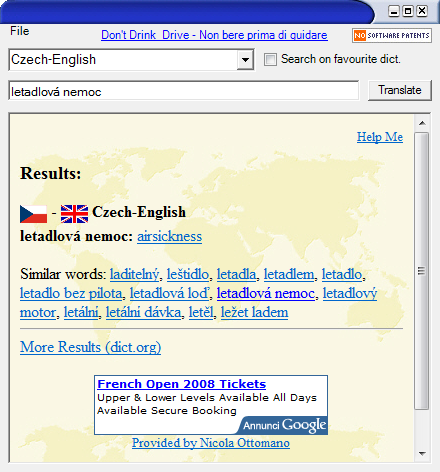Open the Help Me link
This screenshot has width=440, height=472.
(x=380, y=137)
